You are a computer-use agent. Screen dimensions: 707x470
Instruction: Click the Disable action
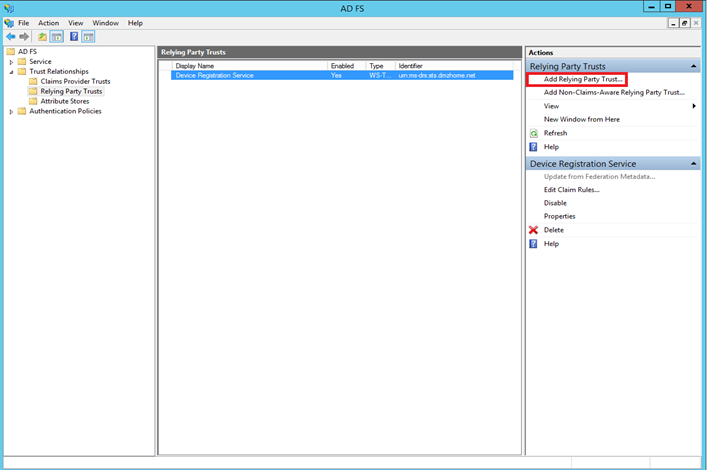555,203
